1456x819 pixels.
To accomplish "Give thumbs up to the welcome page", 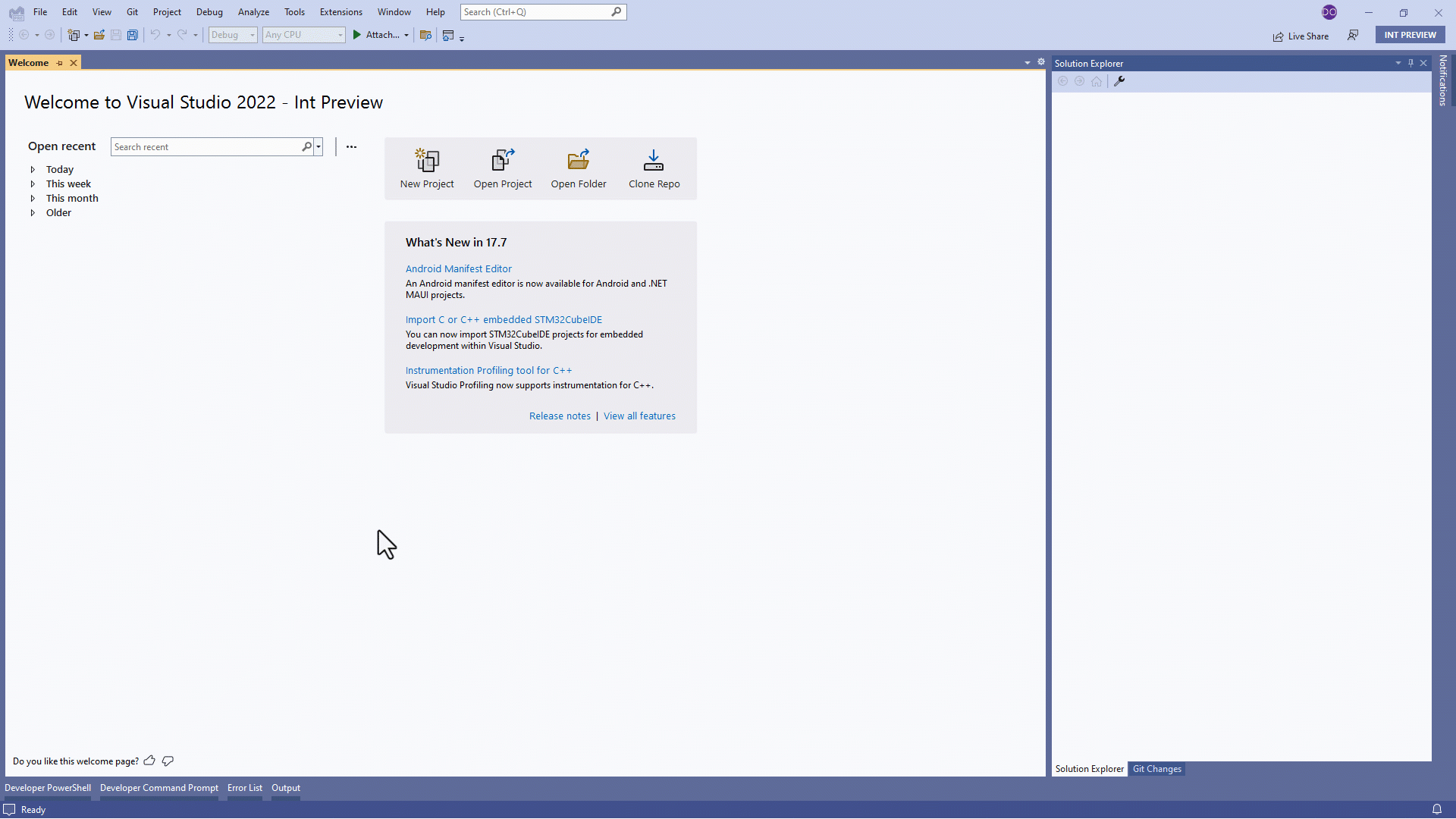I will [x=149, y=761].
